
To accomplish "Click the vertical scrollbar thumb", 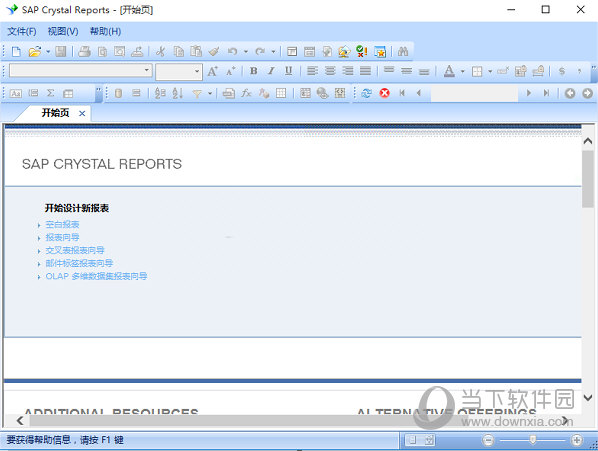I will point(588,179).
